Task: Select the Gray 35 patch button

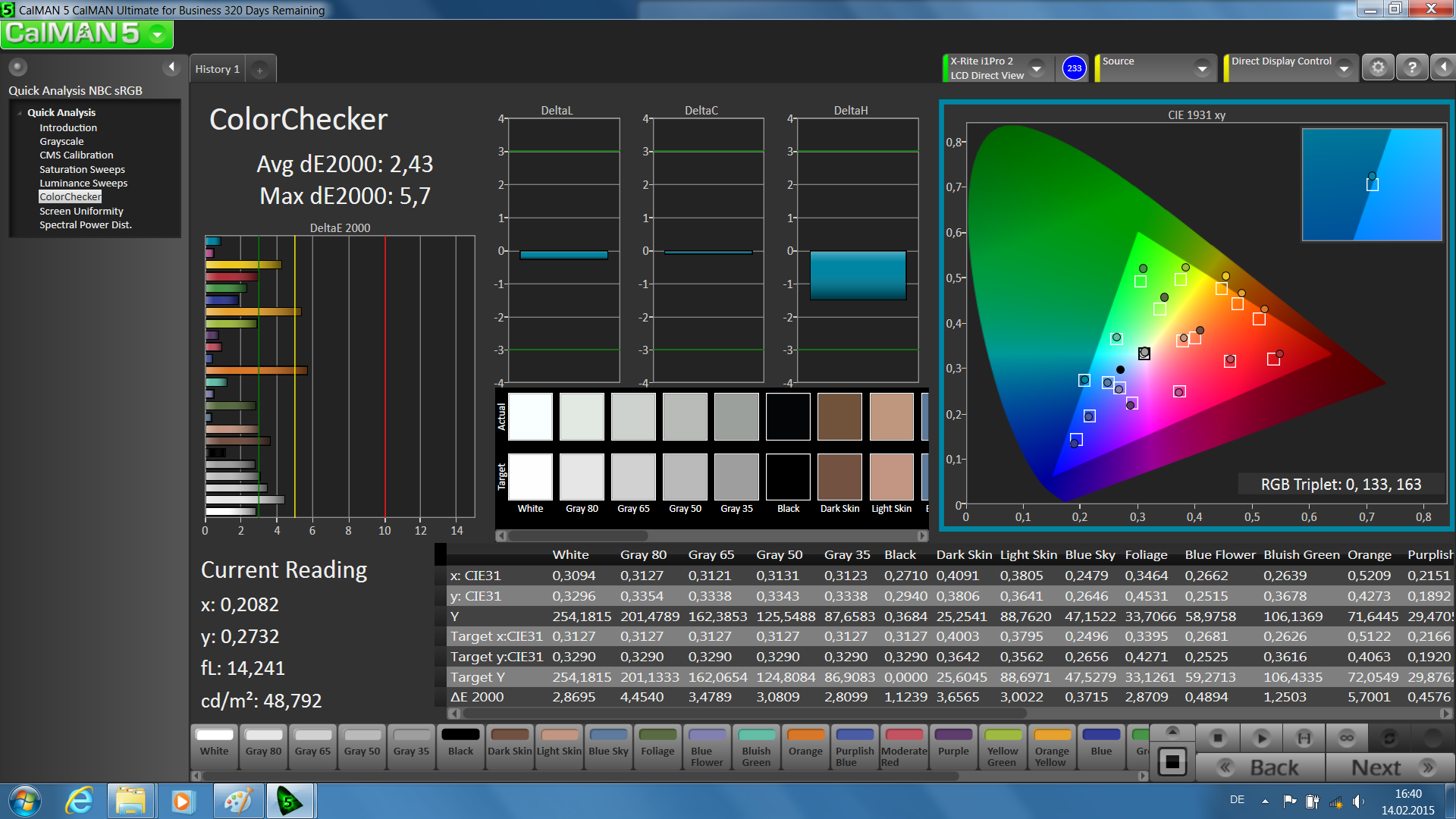Action: pos(411,747)
